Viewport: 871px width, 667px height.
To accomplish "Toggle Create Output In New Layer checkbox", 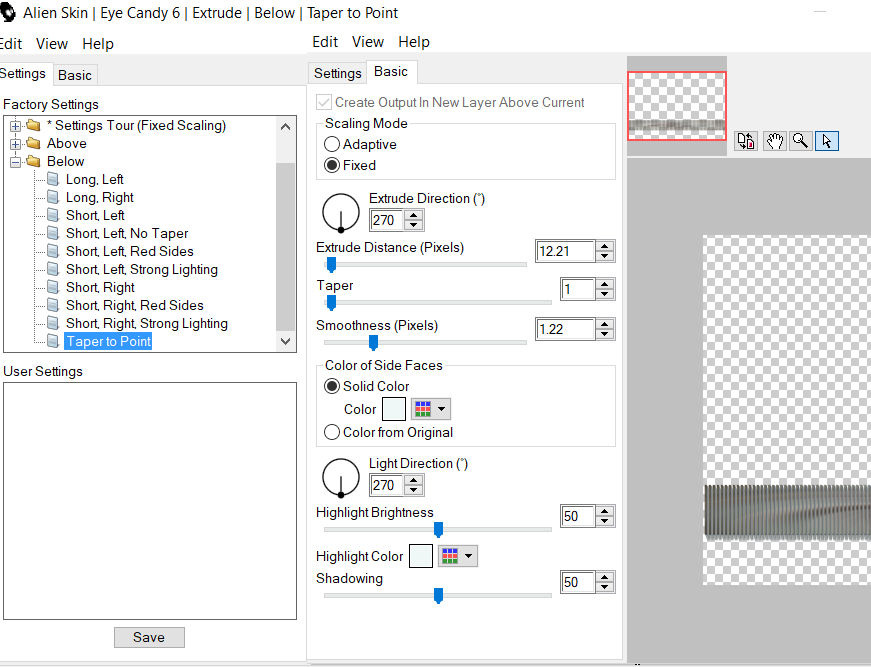I will click(323, 102).
